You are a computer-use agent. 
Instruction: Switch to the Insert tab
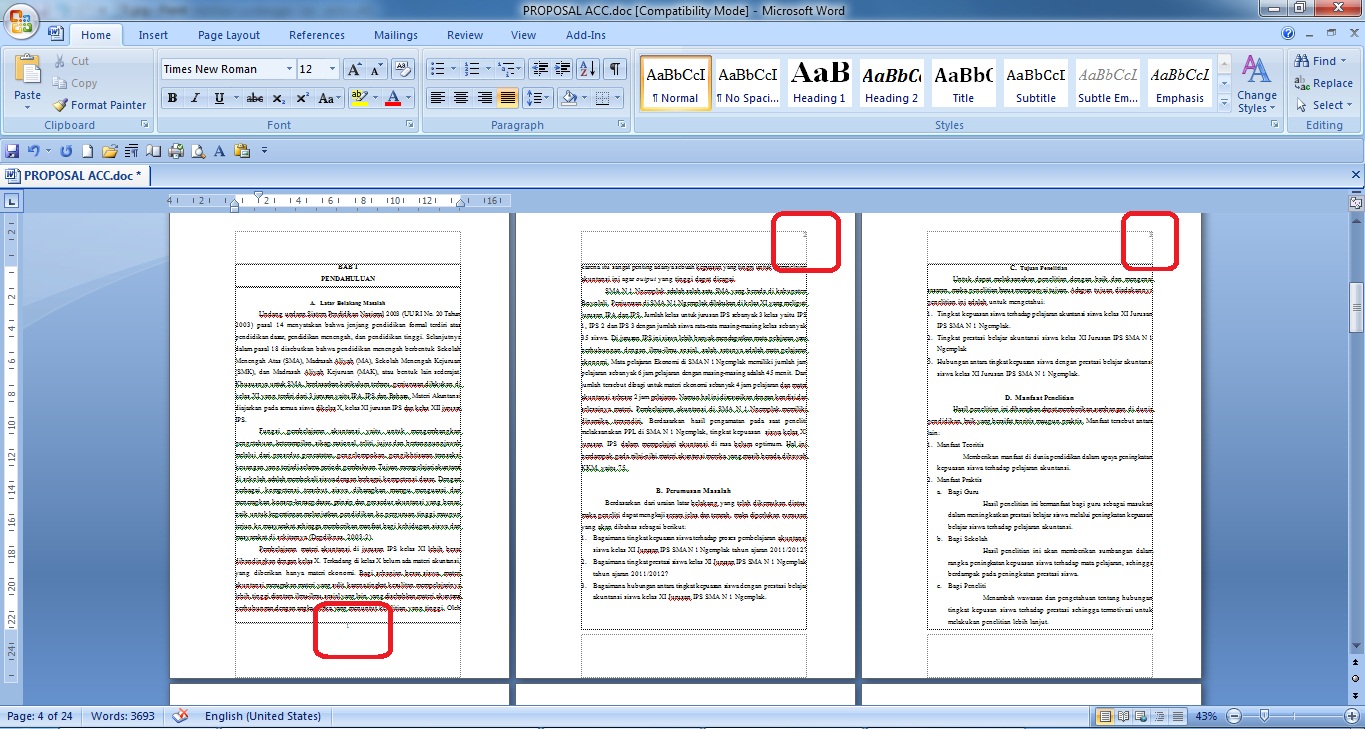(x=153, y=35)
